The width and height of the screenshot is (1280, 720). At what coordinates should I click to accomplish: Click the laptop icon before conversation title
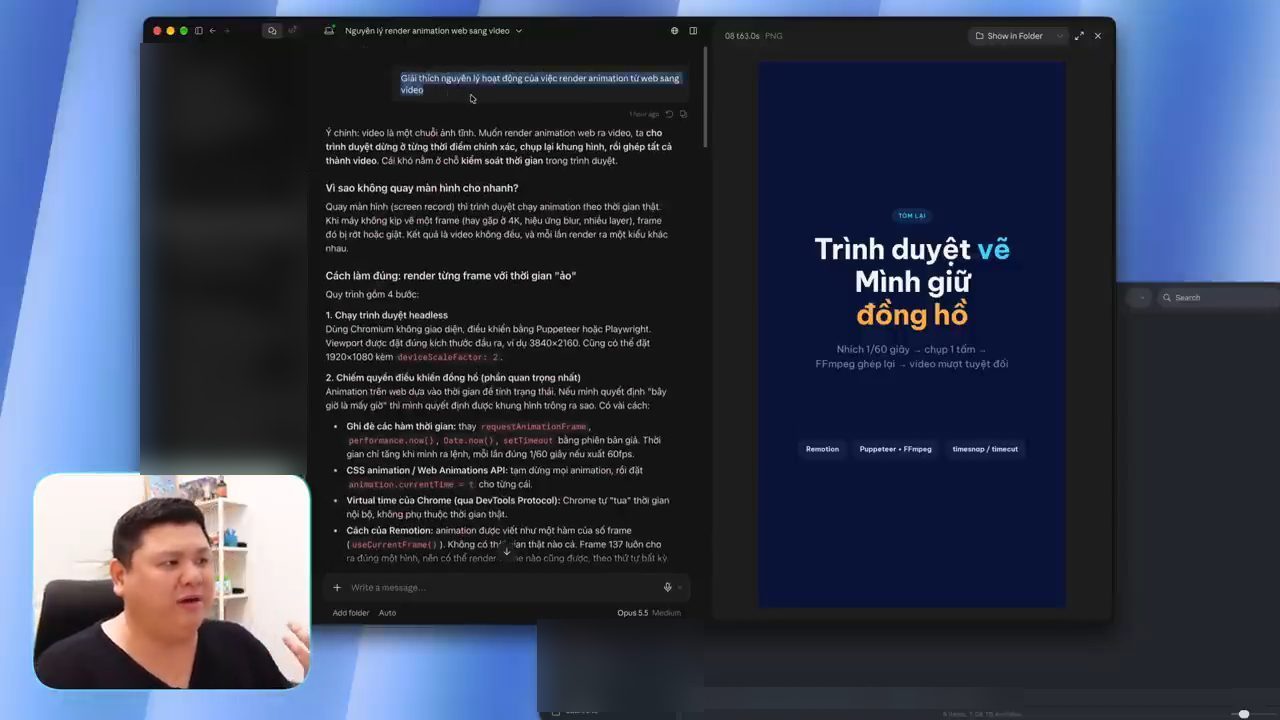point(329,31)
